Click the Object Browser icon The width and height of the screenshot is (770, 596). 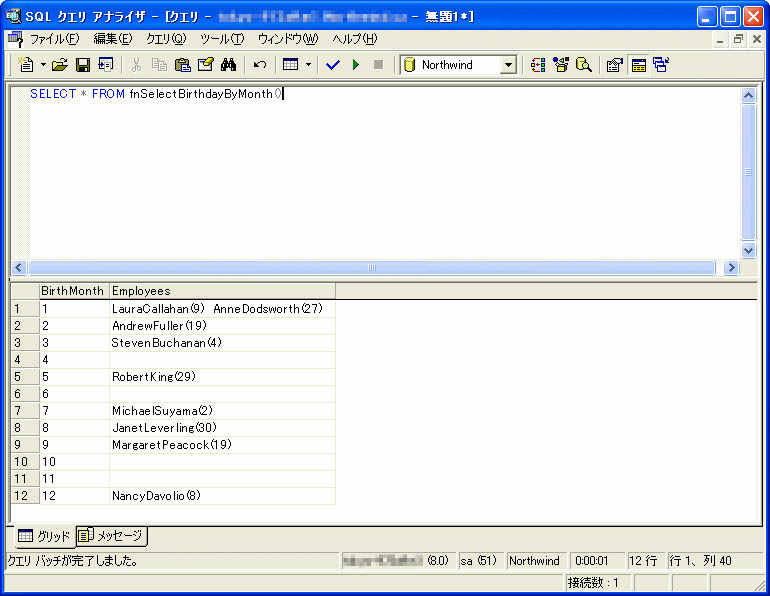(561, 65)
